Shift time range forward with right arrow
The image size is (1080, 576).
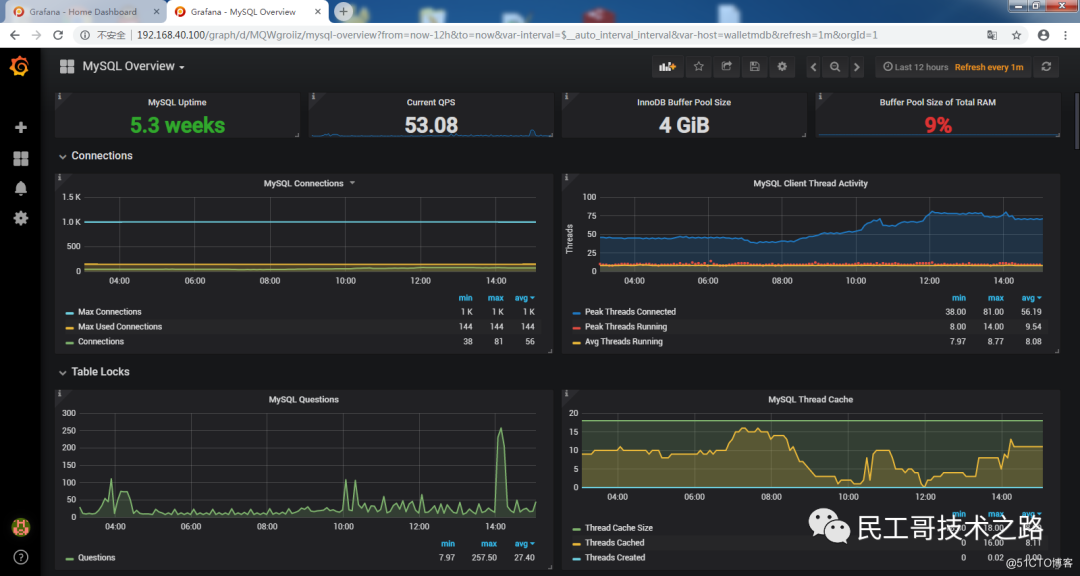(856, 67)
